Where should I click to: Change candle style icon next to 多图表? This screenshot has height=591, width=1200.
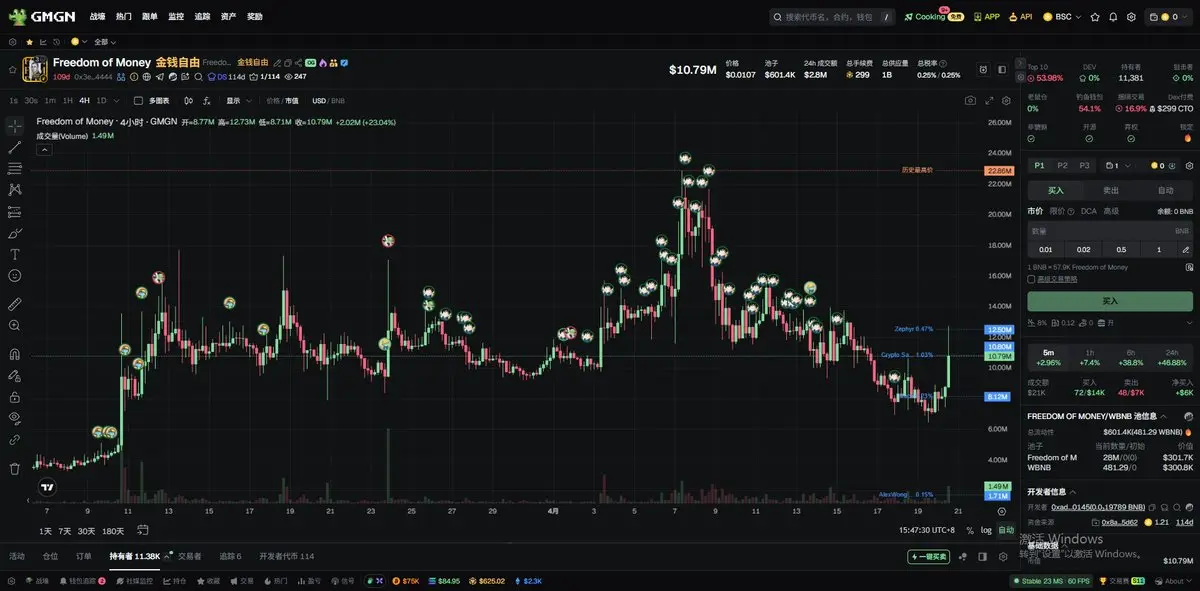click(x=188, y=100)
